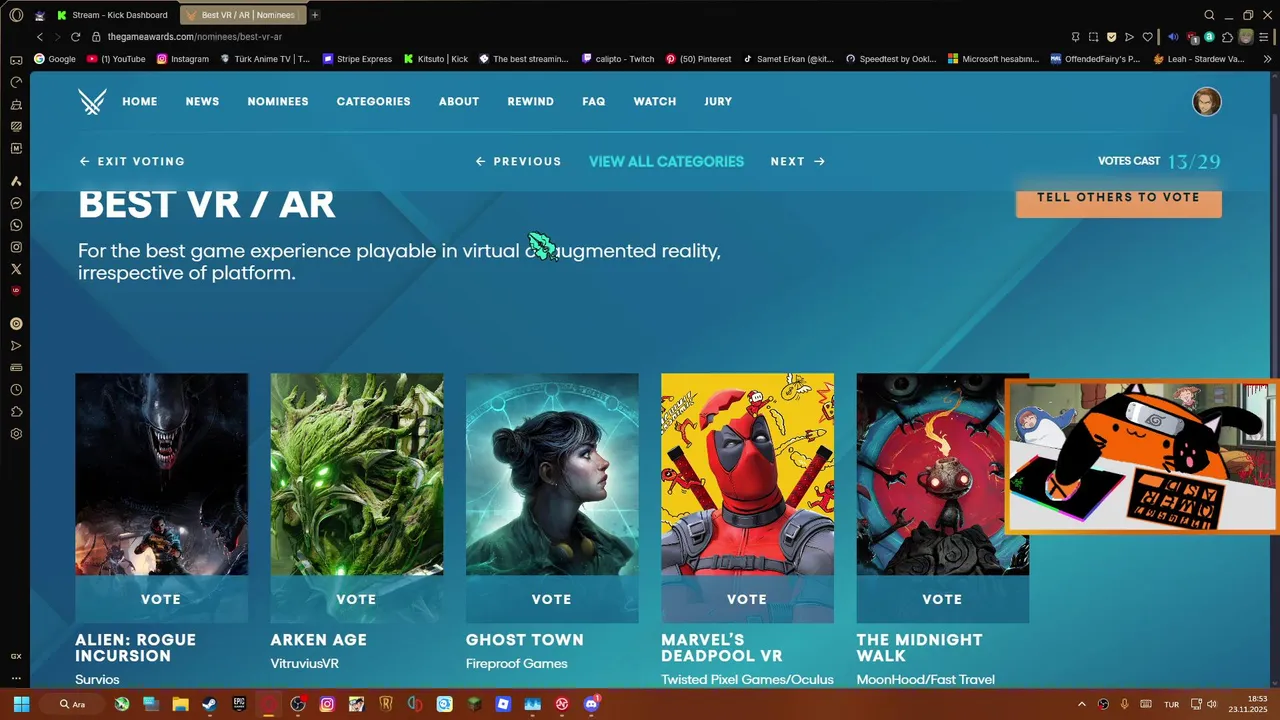Open the HOME menu item

pyautogui.click(x=140, y=102)
